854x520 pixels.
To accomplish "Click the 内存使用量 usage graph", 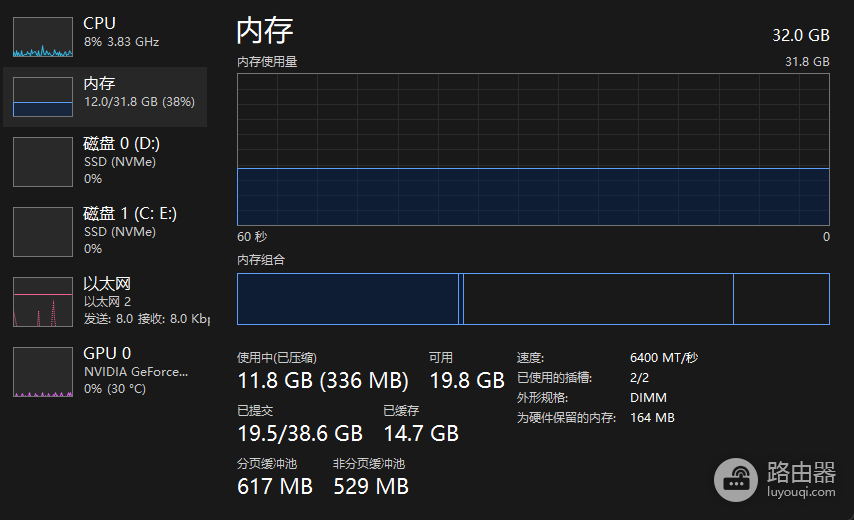I will [533, 149].
